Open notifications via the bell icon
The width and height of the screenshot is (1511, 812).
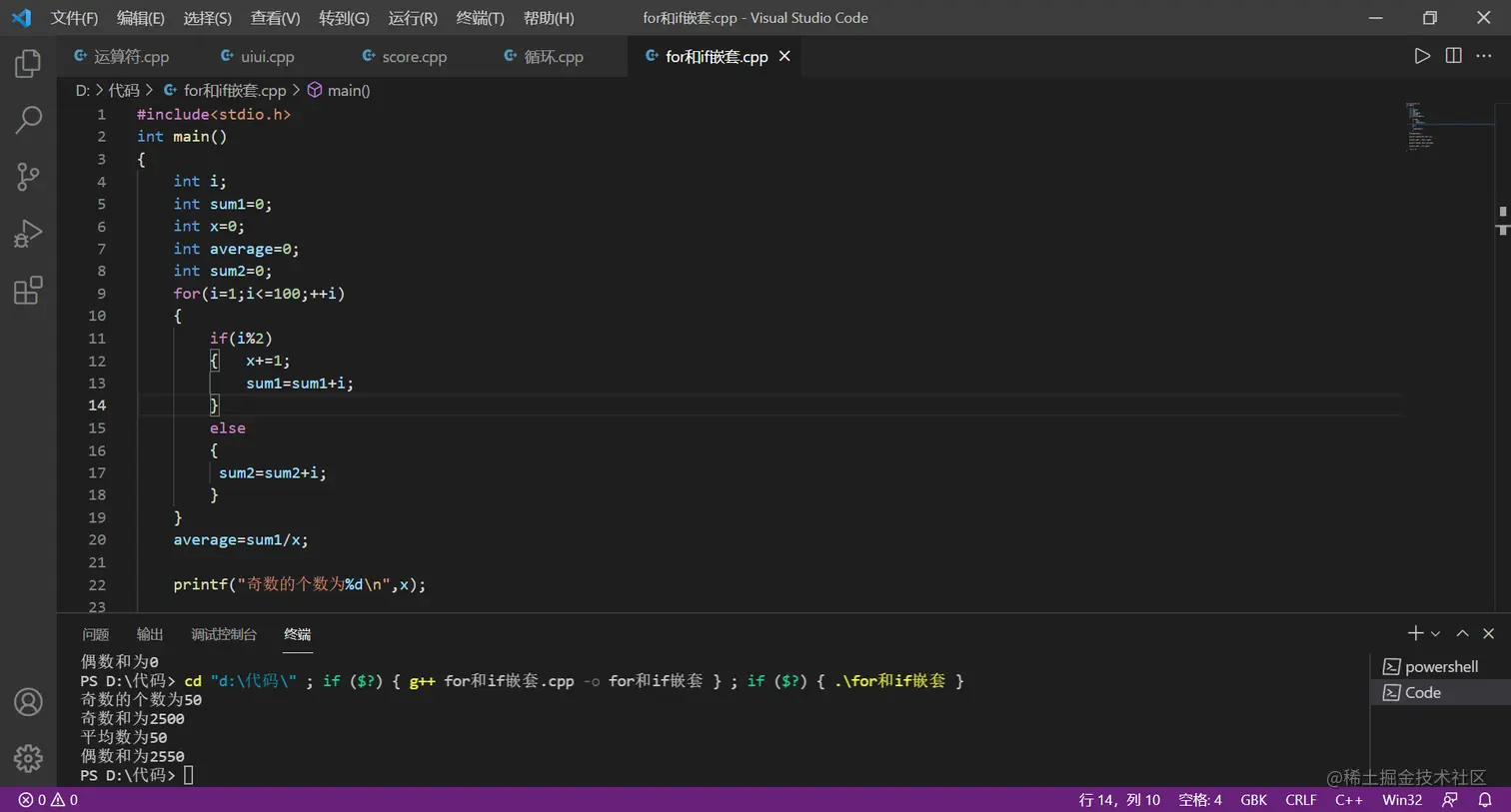click(1488, 800)
